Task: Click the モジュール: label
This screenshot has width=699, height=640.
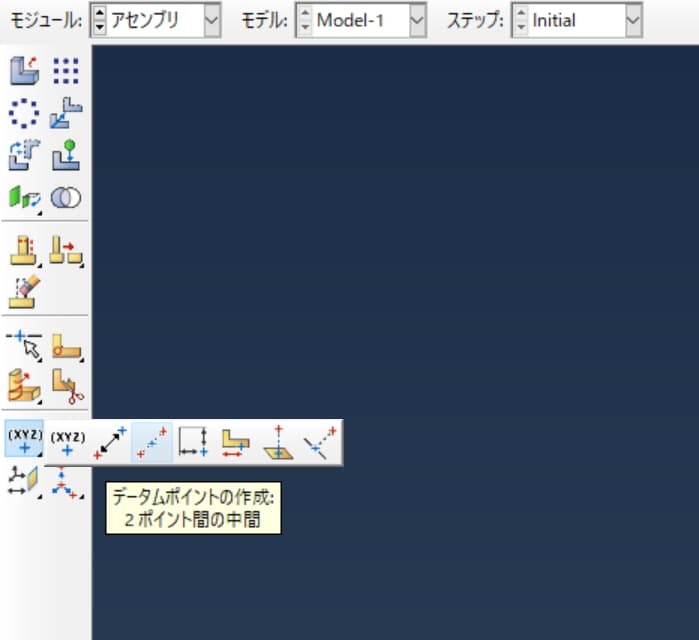Action: tap(46, 21)
